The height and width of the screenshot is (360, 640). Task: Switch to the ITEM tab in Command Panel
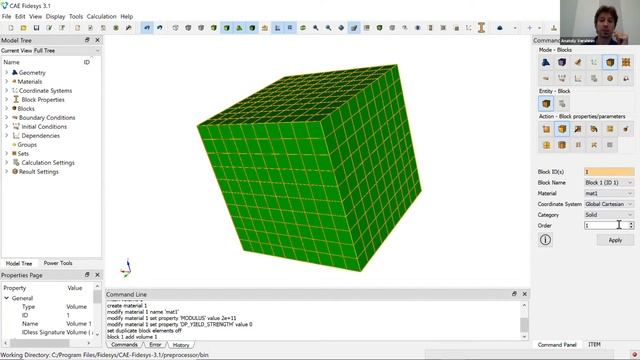[594, 344]
